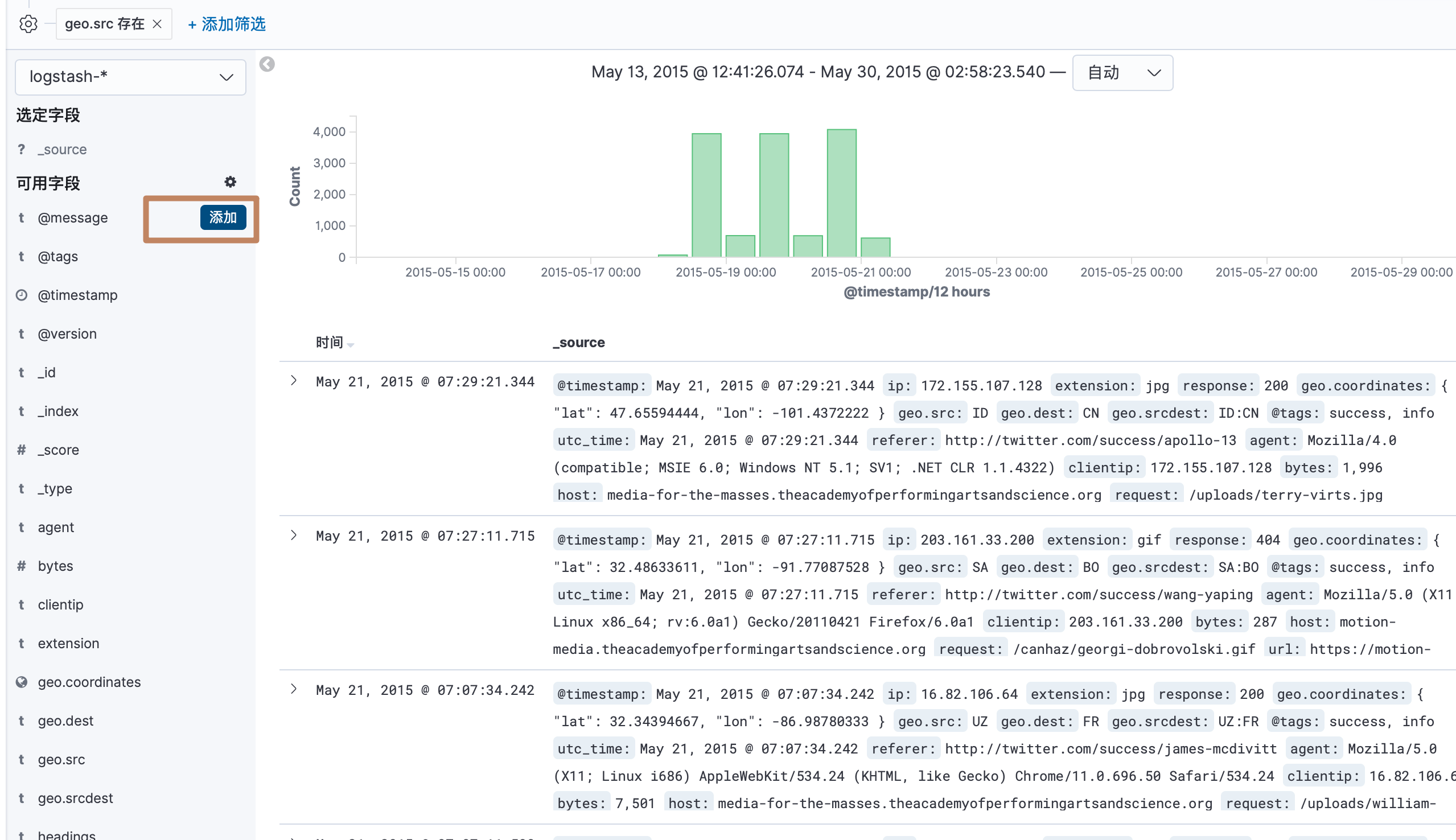The width and height of the screenshot is (1456, 840).
Task: Select the geo.src field in sidebar
Action: (61, 760)
